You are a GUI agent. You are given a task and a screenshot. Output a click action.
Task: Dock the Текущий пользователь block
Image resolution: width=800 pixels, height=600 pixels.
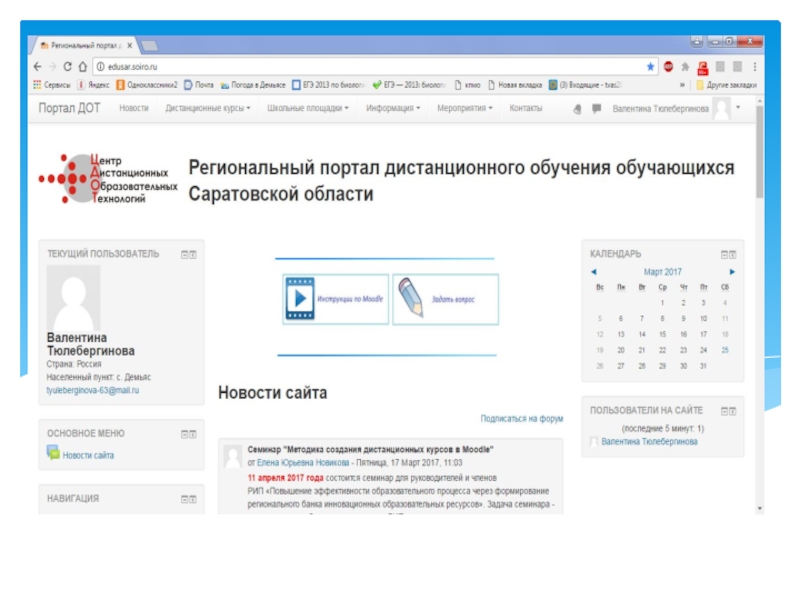click(x=193, y=255)
